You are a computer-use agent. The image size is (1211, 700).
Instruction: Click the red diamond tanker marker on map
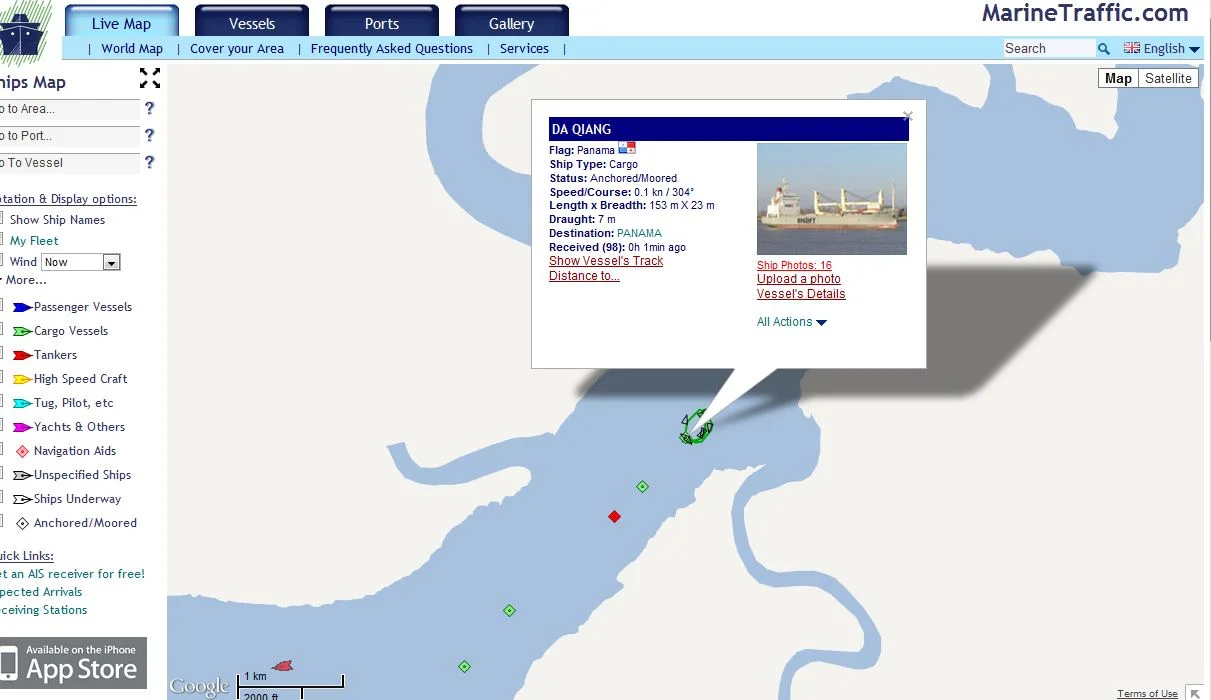click(x=615, y=517)
